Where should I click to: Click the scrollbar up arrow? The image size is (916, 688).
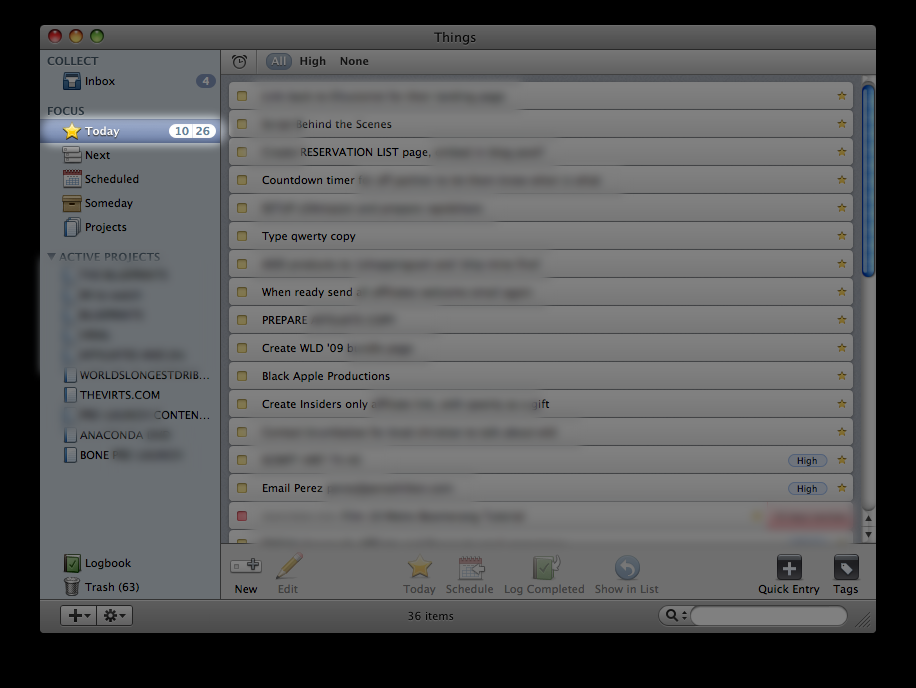point(868,518)
